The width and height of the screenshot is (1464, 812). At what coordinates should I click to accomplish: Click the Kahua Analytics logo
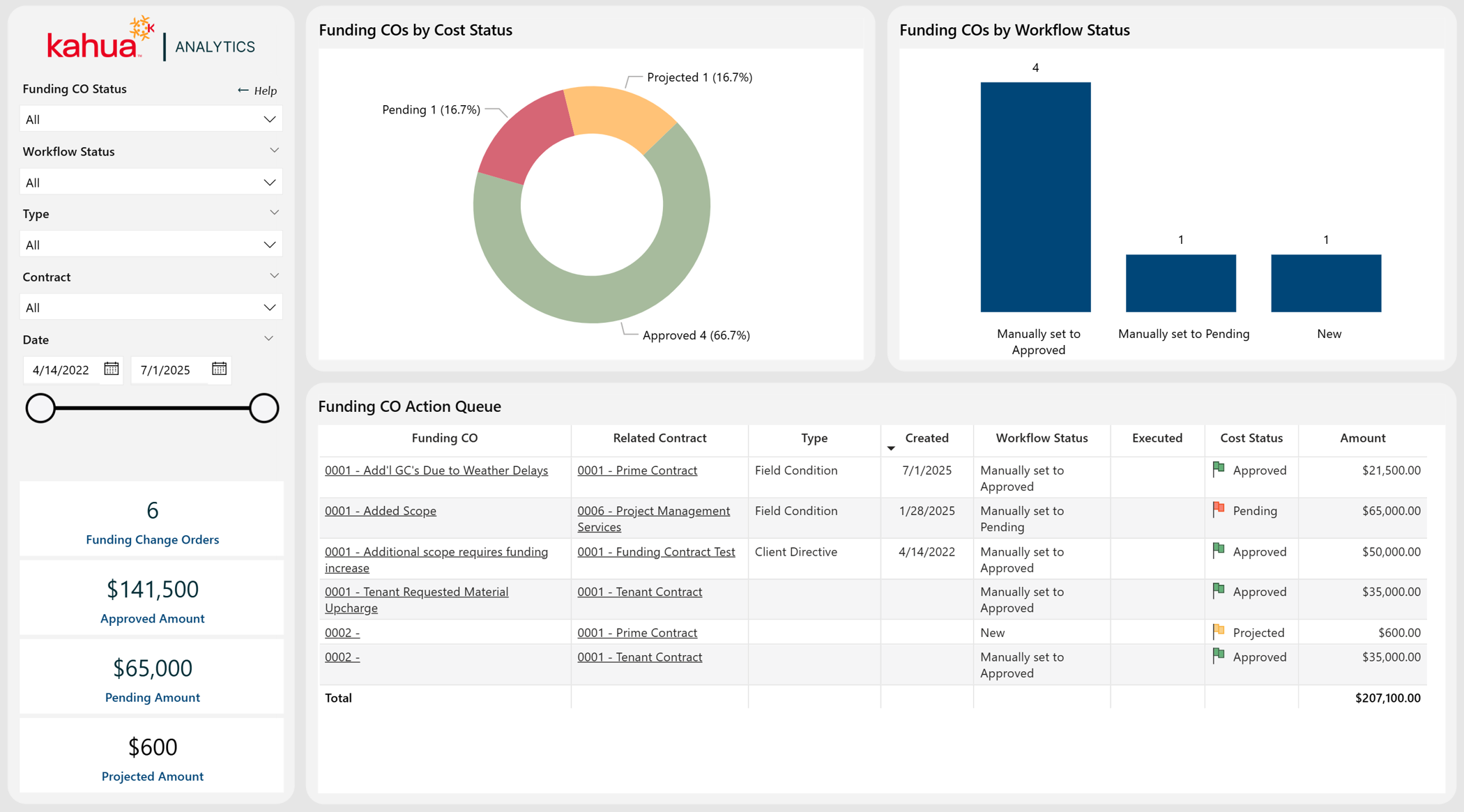151,39
